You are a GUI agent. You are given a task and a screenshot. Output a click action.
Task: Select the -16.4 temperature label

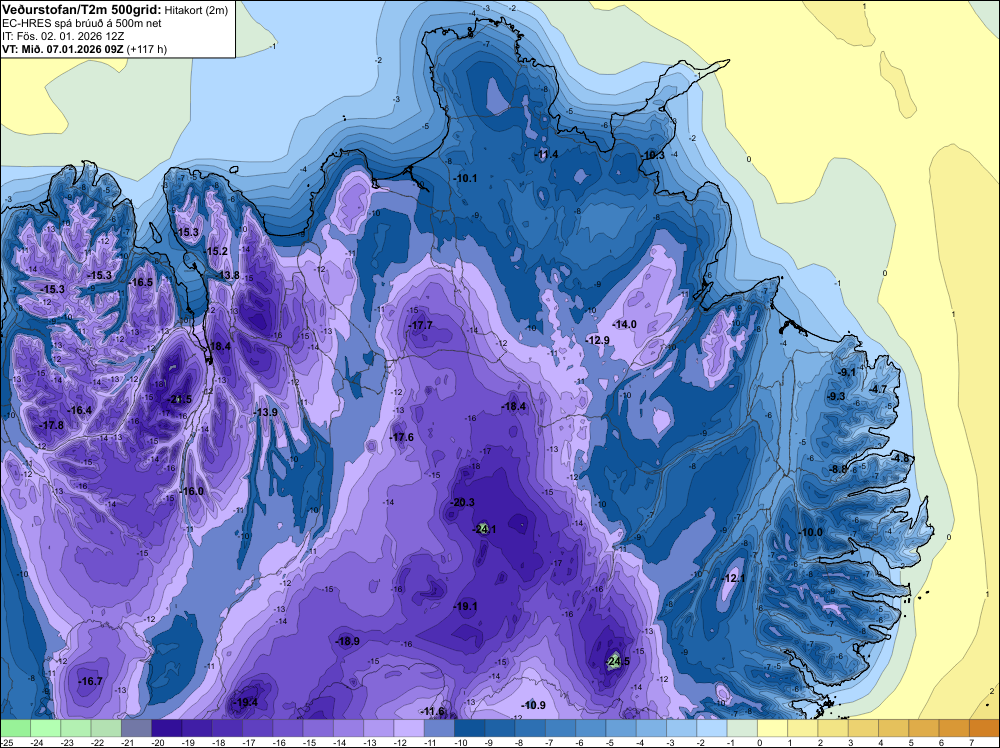[x=80, y=410]
